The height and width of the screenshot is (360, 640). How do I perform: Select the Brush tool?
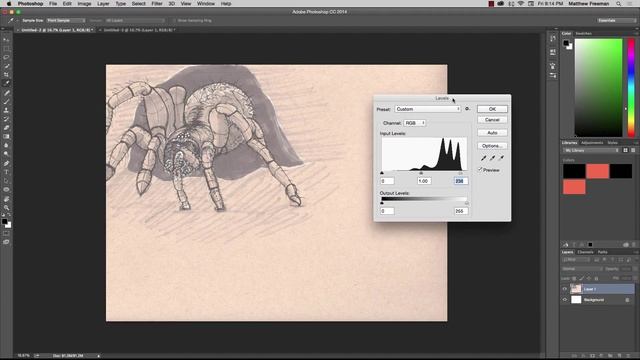pos(6,101)
